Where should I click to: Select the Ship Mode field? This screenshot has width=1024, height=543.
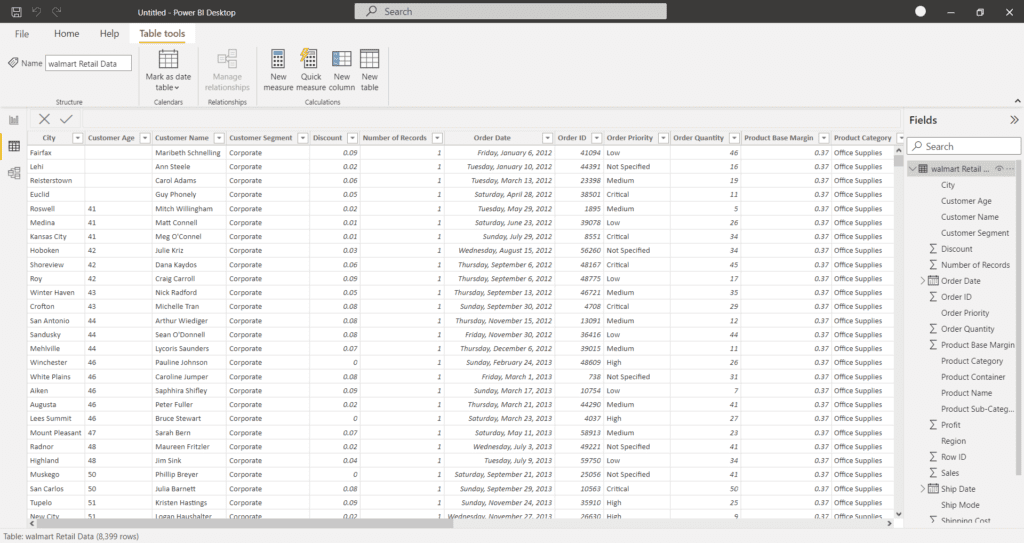tap(960, 505)
